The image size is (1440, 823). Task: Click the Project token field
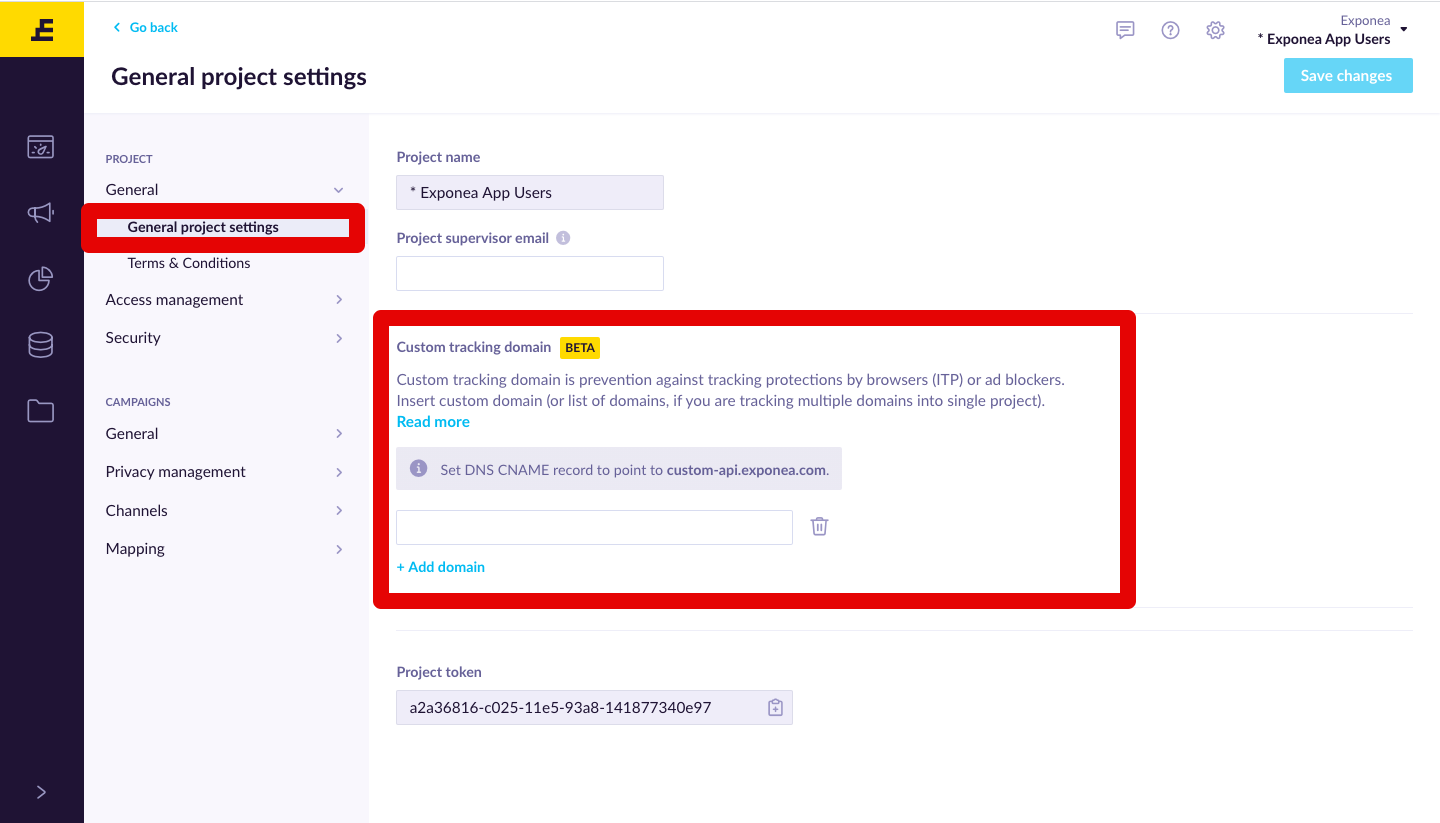coord(594,708)
